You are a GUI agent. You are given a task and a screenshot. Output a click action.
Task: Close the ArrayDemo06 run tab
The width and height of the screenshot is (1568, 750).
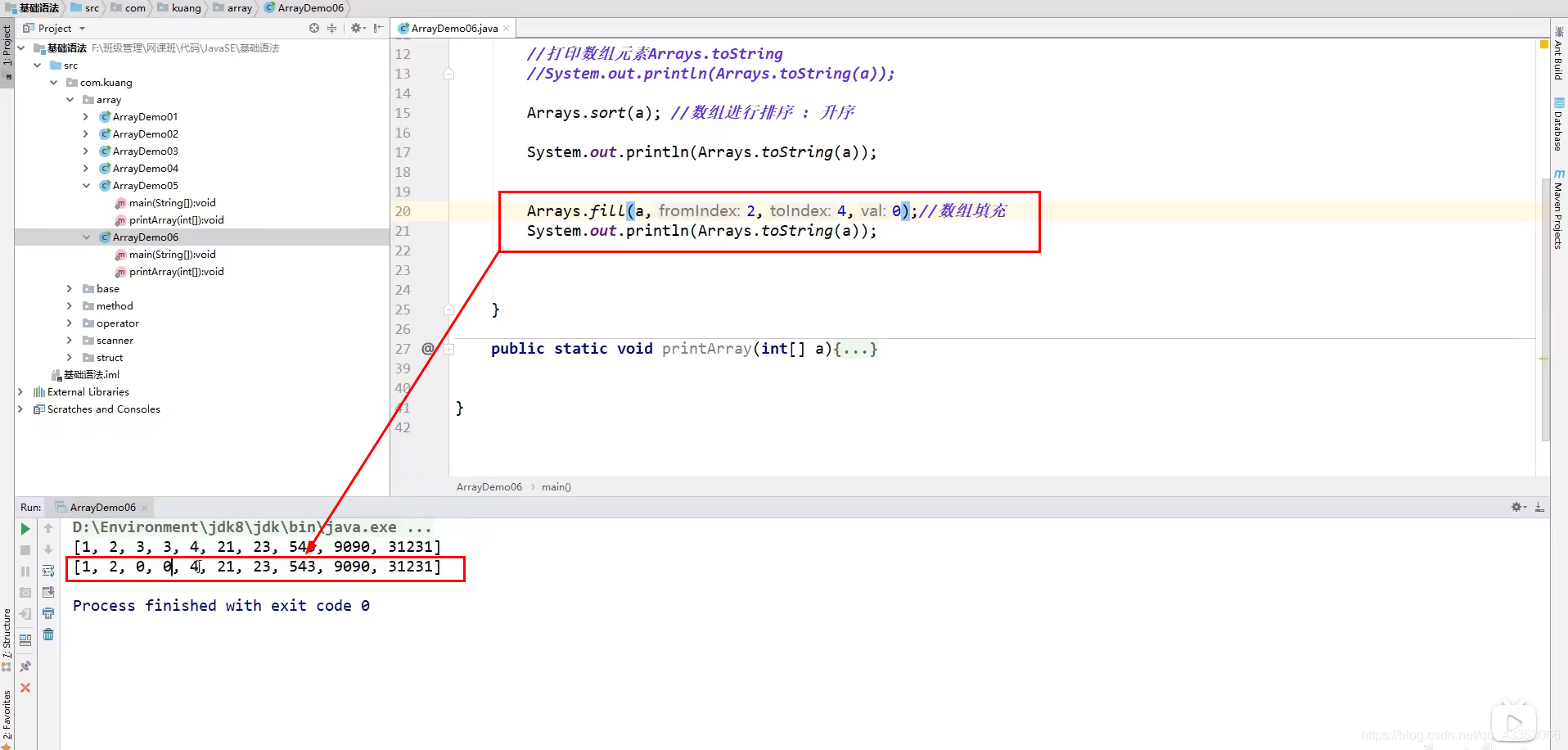point(145,508)
